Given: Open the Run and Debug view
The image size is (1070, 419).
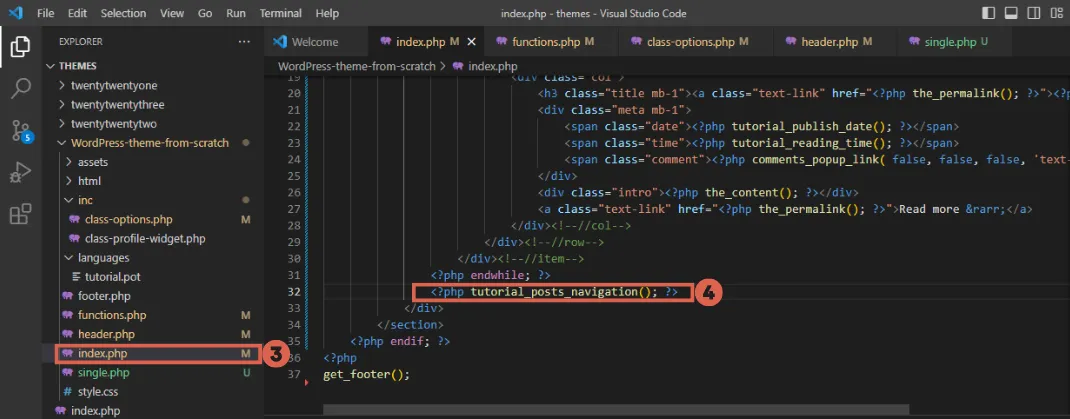Looking at the screenshot, I should [20, 172].
